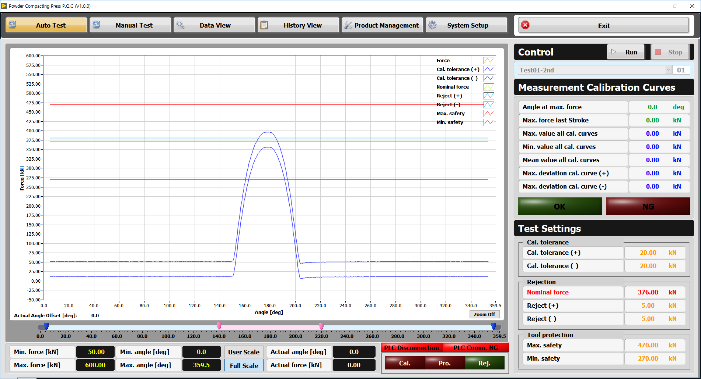The height and width of the screenshot is (379, 701).
Task: Switch to Manual Test tab
Action: click(x=131, y=25)
